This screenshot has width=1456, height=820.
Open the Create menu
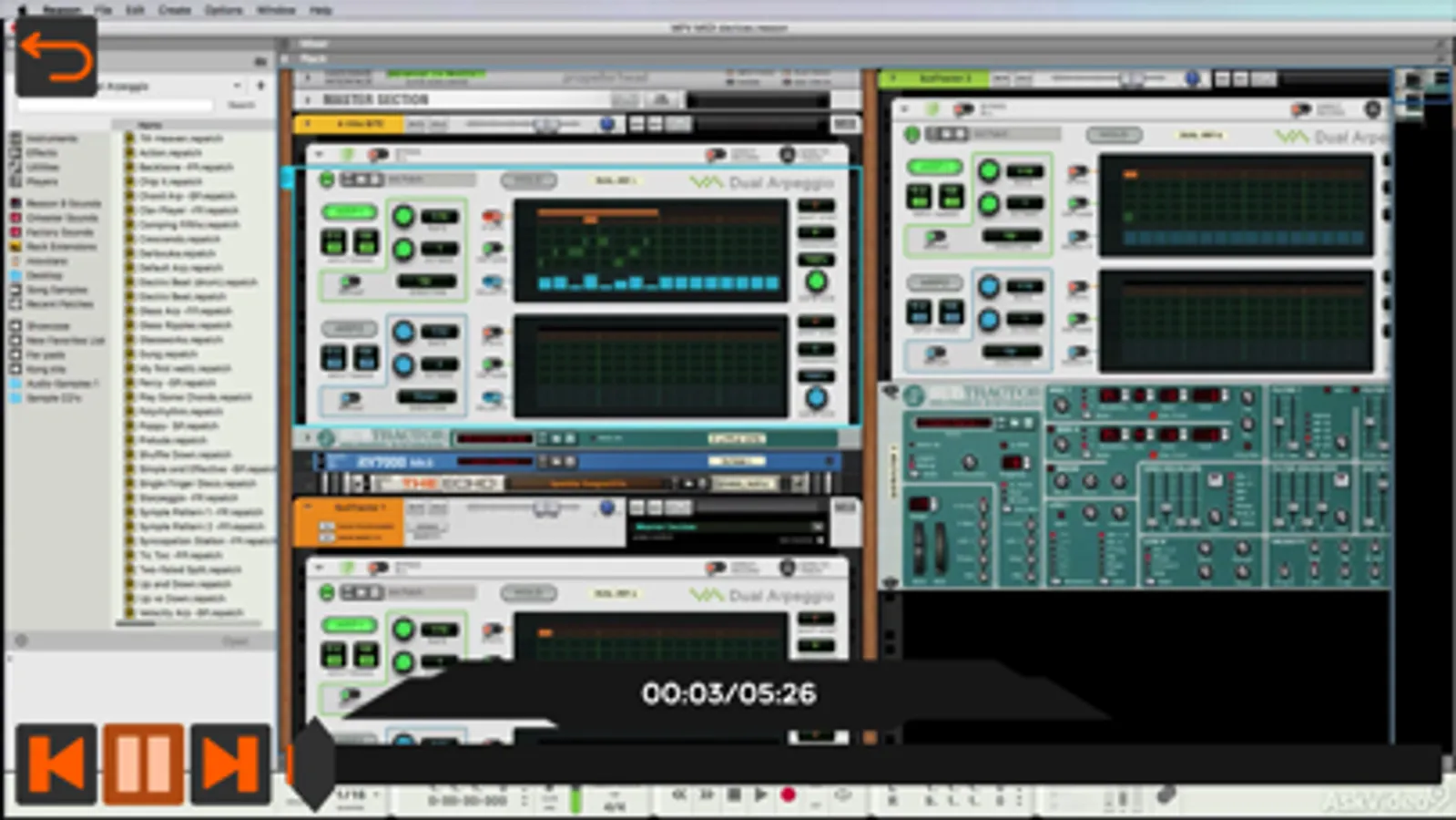pos(175,9)
